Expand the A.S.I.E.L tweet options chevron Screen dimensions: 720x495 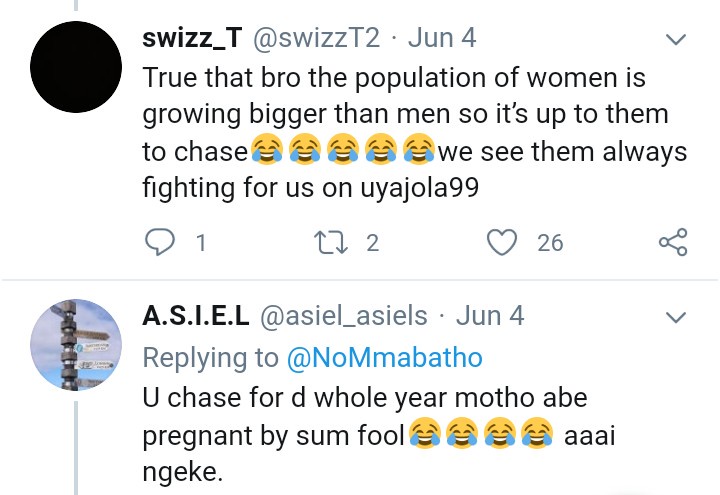pos(676,318)
